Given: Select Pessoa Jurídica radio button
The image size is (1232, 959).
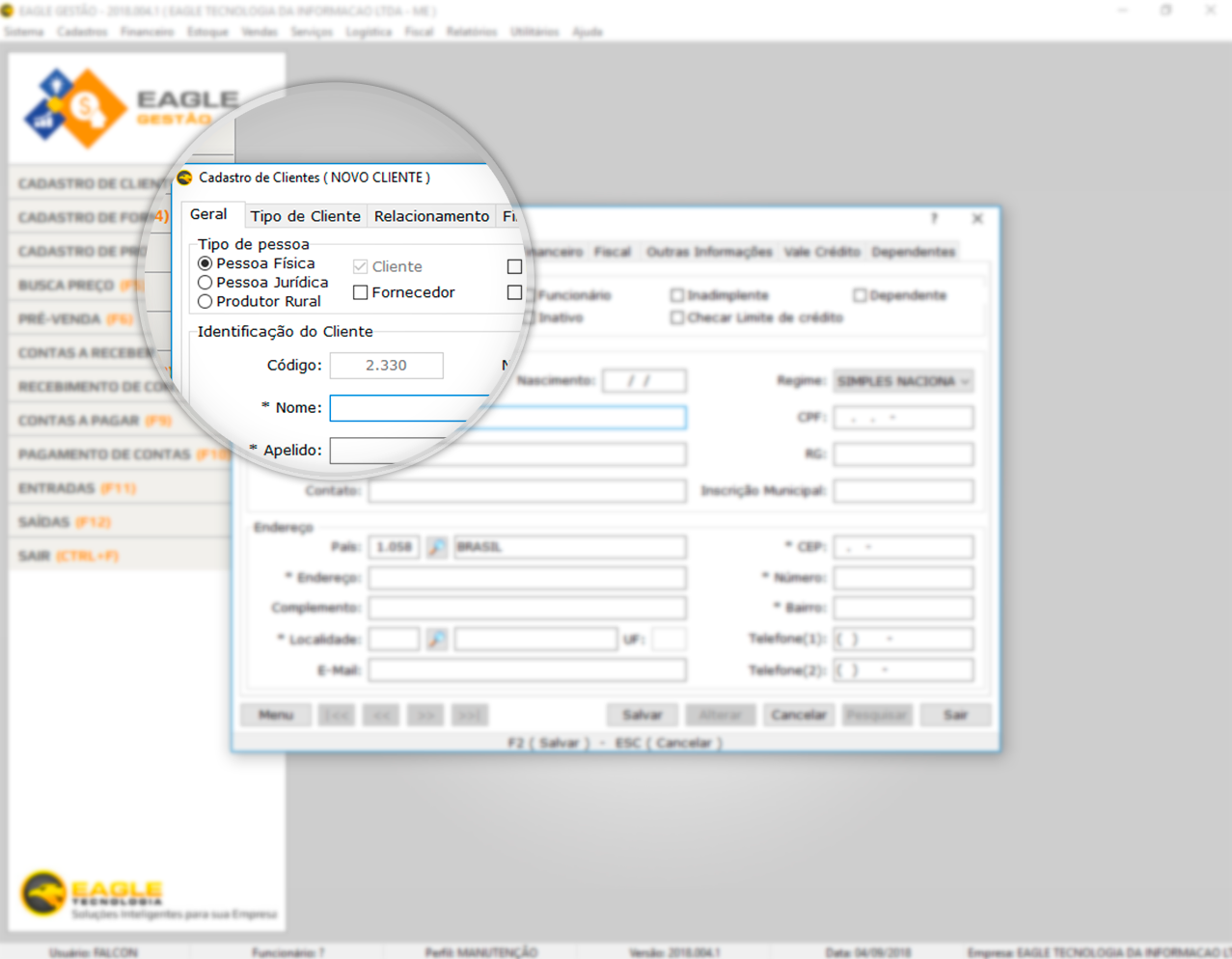Looking at the screenshot, I should point(205,283).
